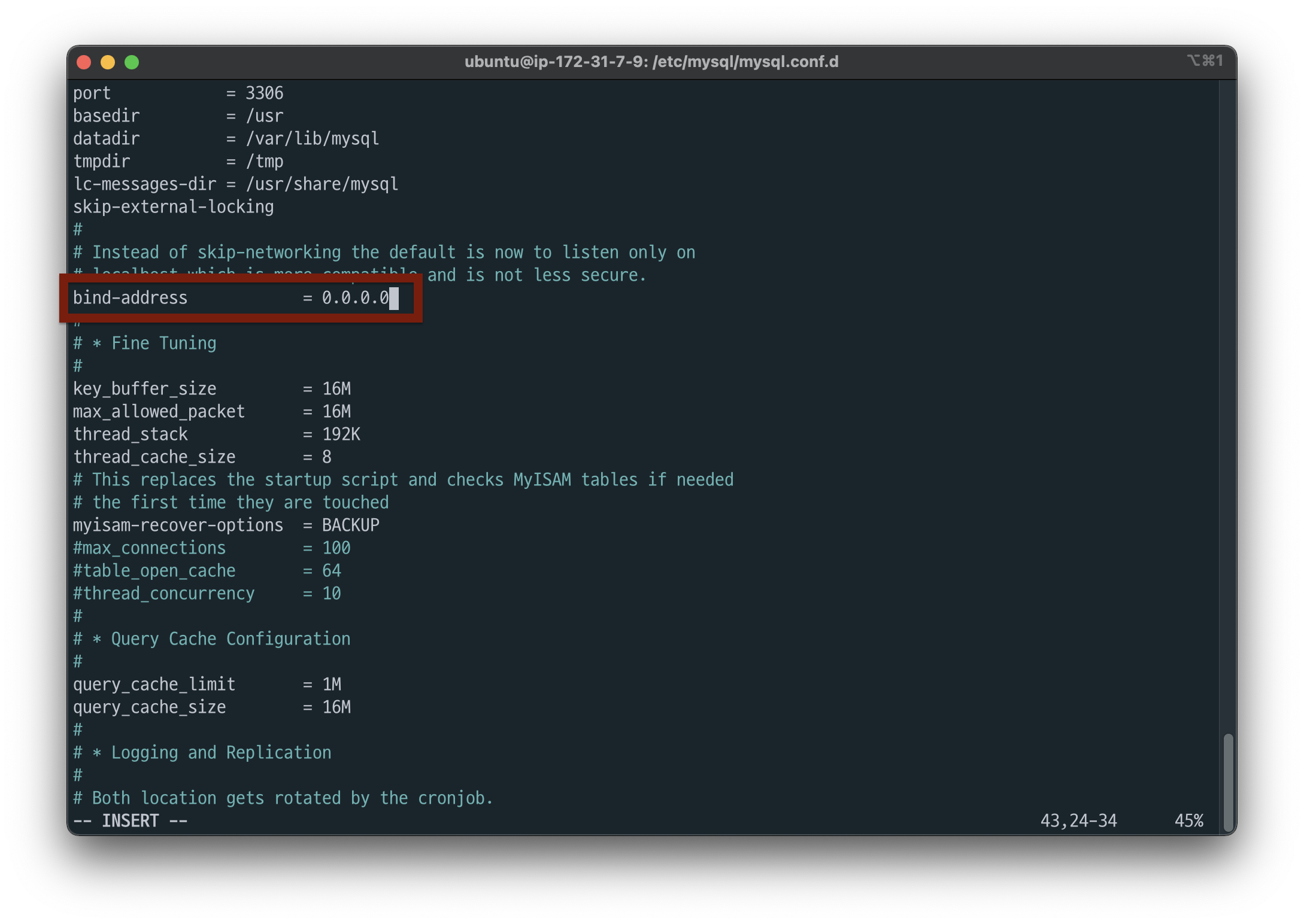Click the INSERT mode indicator in status line

click(130, 820)
